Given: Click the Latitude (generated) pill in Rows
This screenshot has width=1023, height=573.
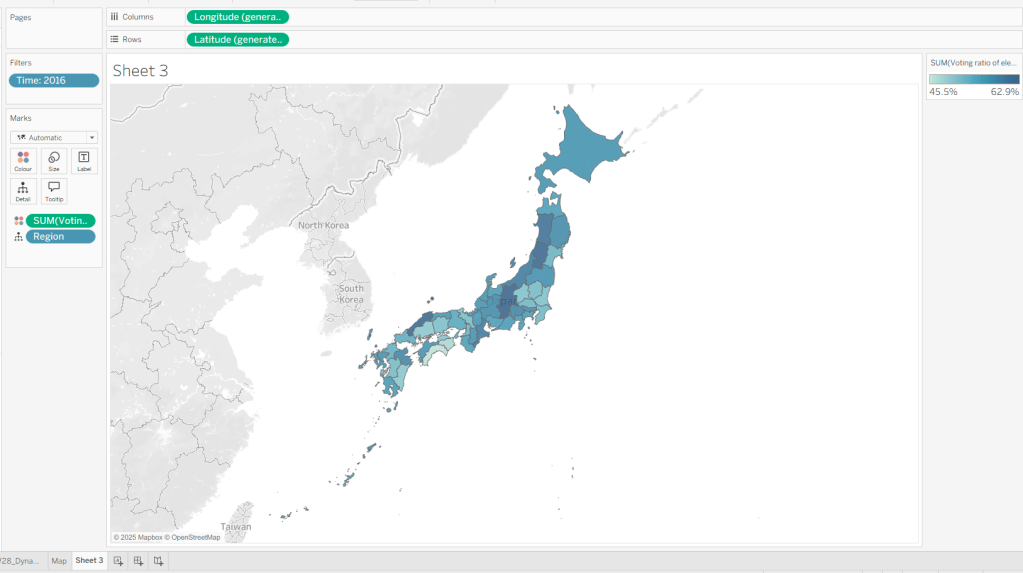Looking at the screenshot, I should (x=237, y=39).
